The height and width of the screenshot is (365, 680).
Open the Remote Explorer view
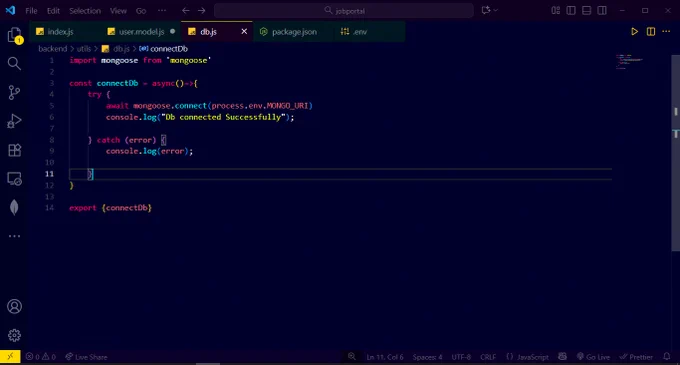click(x=14, y=179)
